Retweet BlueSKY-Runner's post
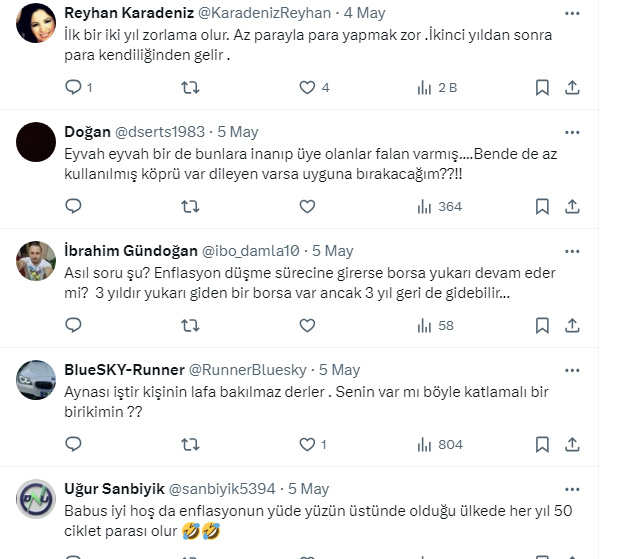This screenshot has width=619, height=559. [x=190, y=445]
